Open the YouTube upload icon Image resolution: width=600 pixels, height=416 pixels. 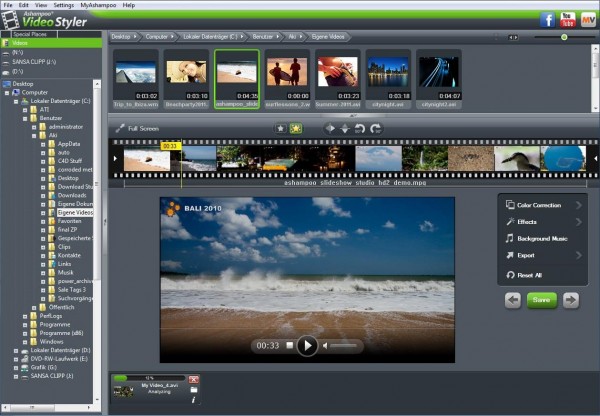(567, 20)
